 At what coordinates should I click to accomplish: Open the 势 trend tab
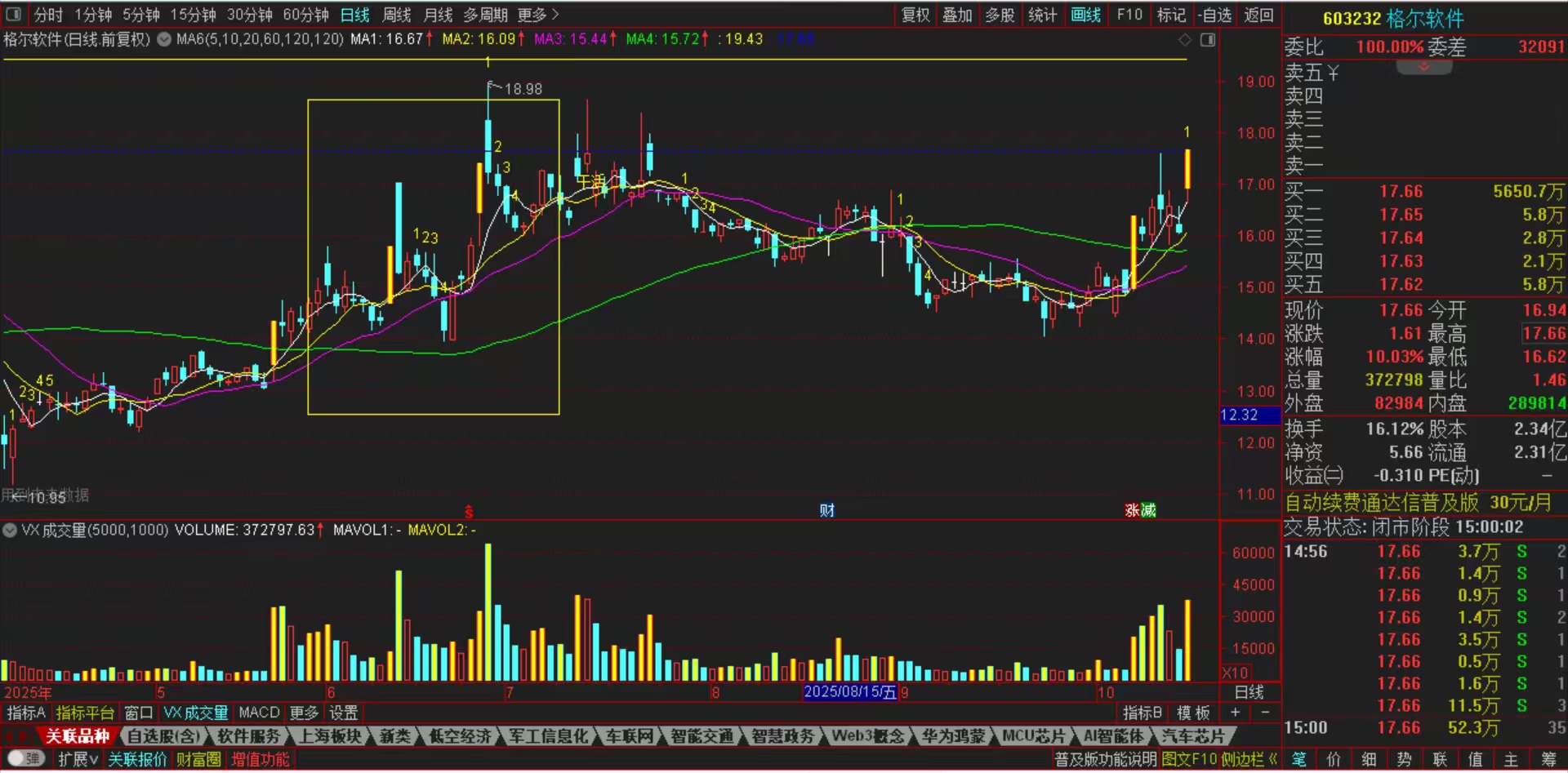[1405, 759]
